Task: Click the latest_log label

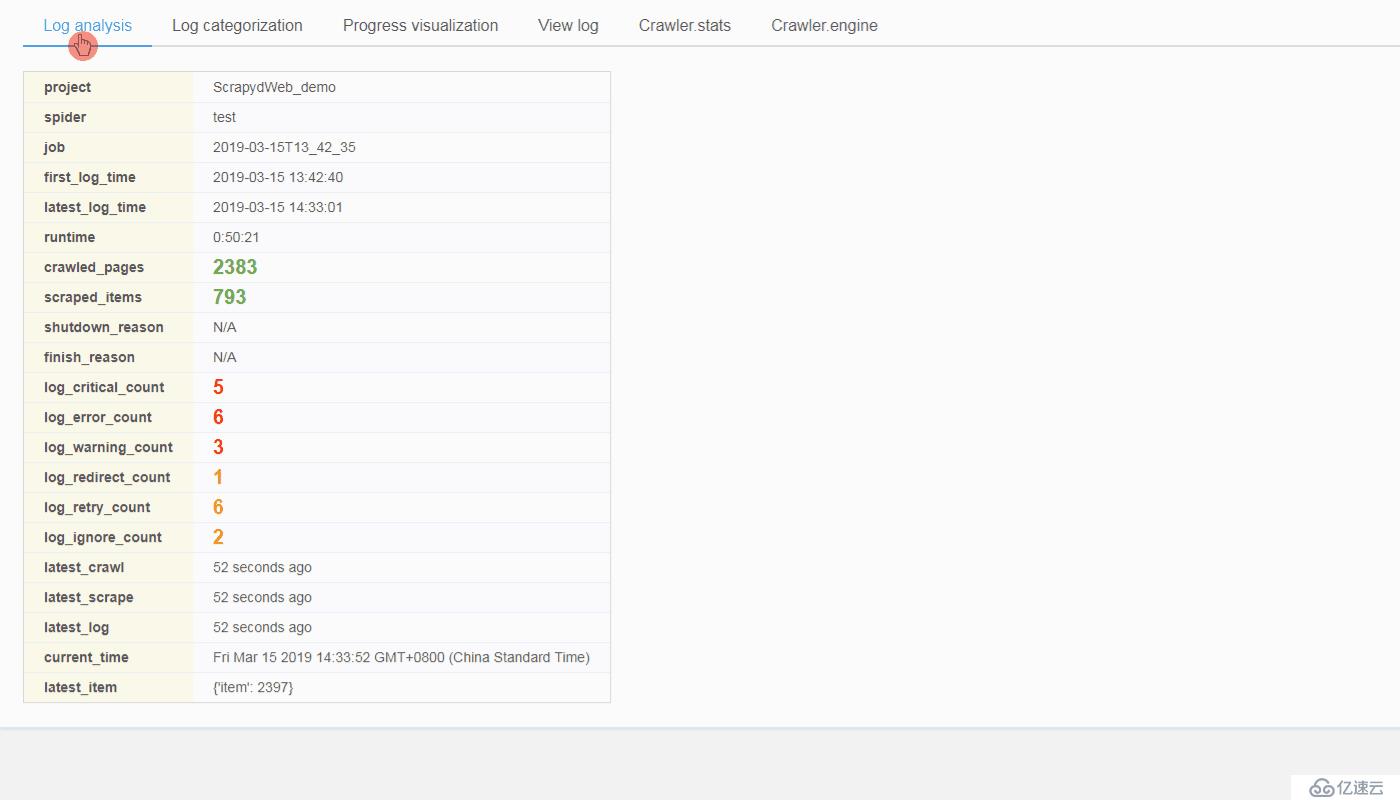Action: 77,627
